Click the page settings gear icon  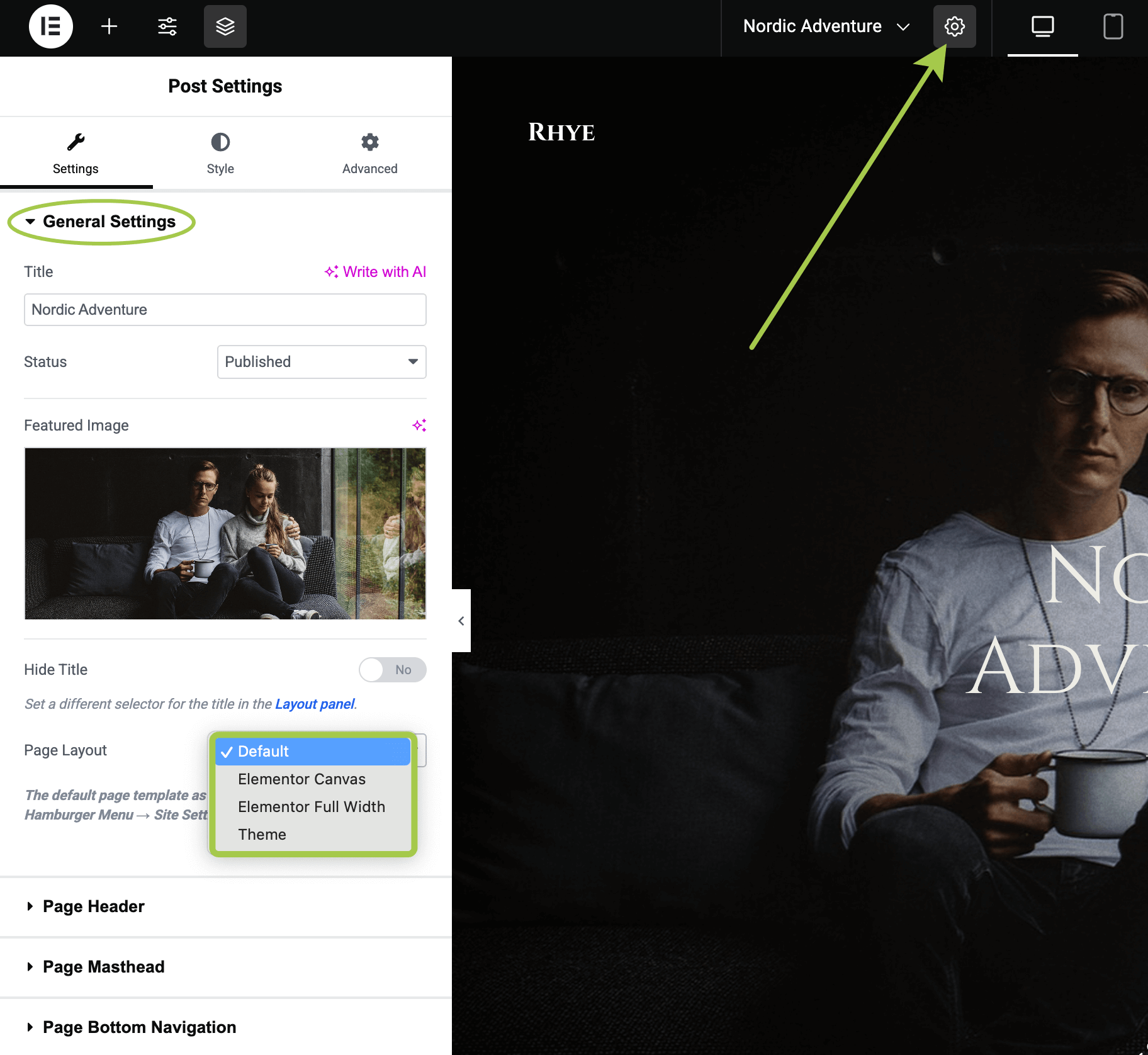(954, 26)
